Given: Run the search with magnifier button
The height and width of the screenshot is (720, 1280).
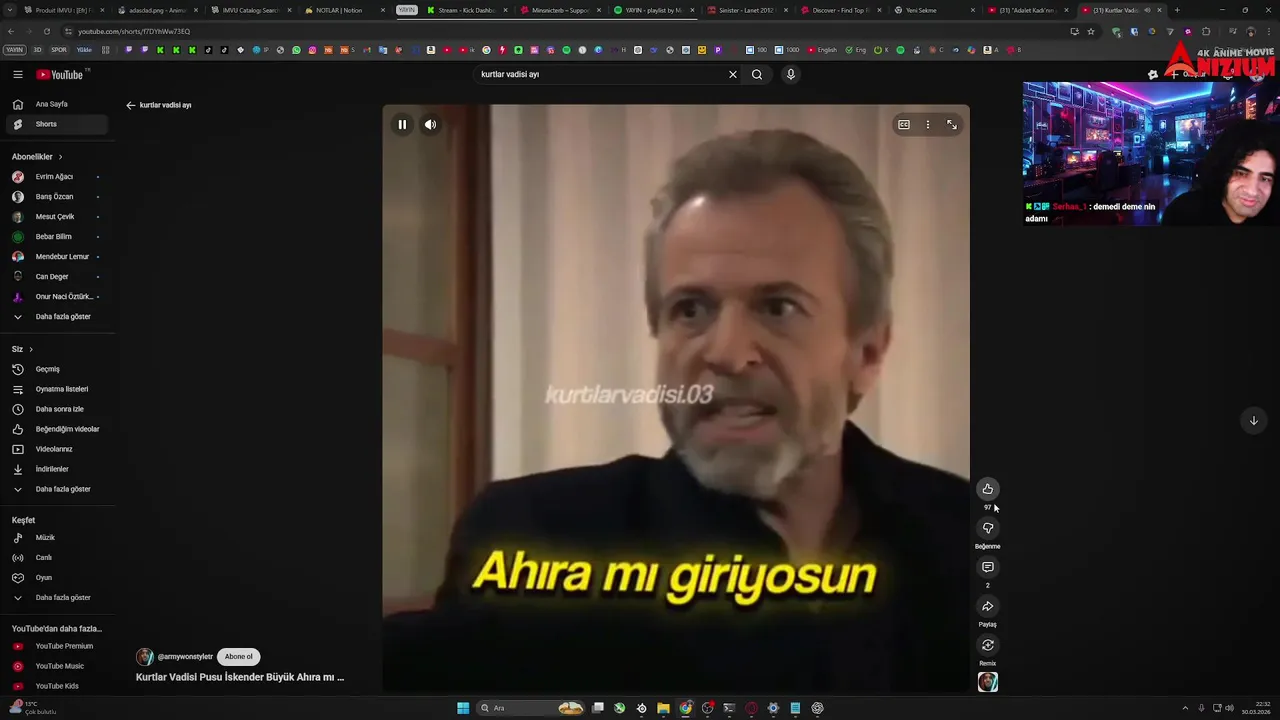Looking at the screenshot, I should pos(757,74).
